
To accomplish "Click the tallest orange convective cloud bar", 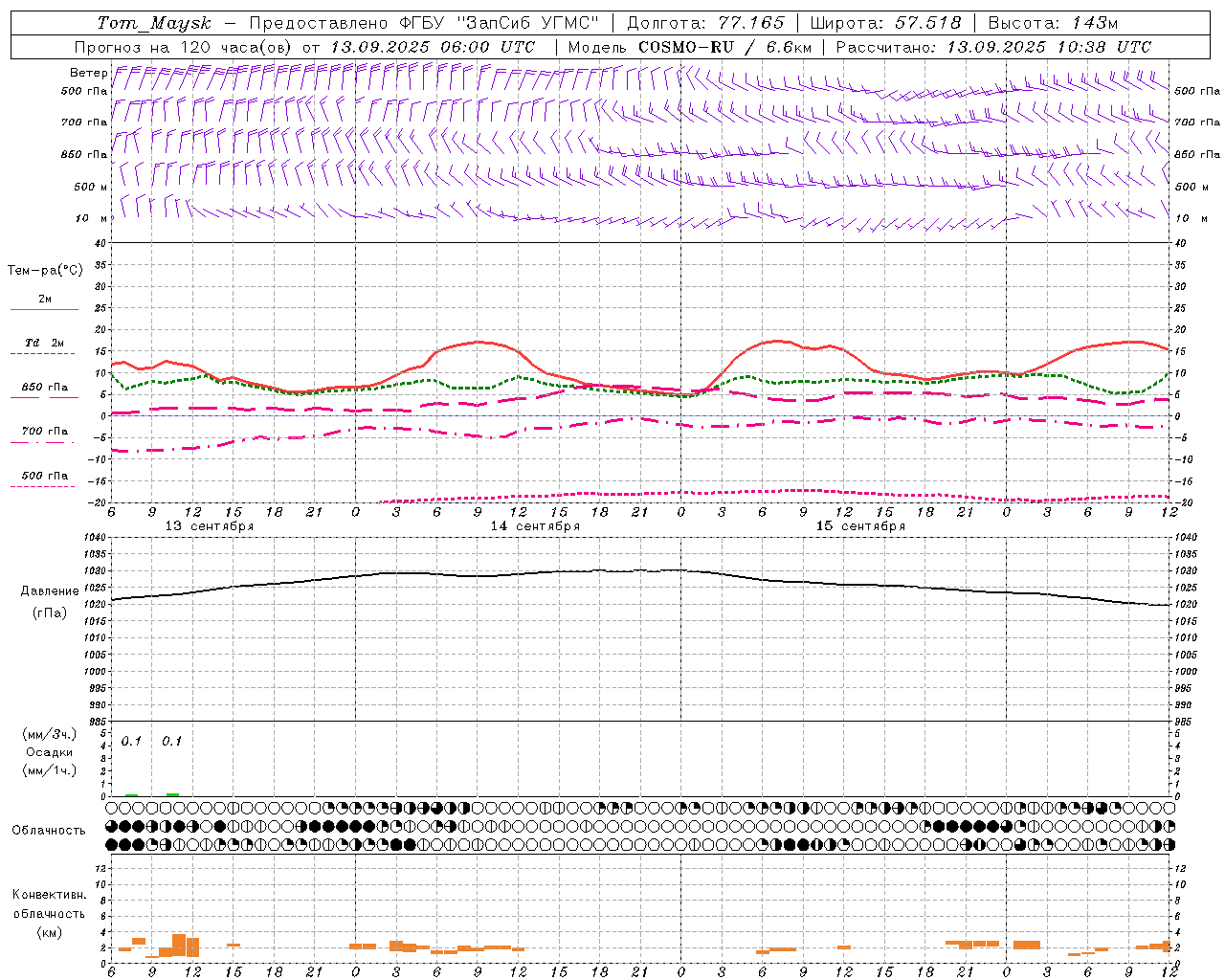I will click(x=179, y=946).
